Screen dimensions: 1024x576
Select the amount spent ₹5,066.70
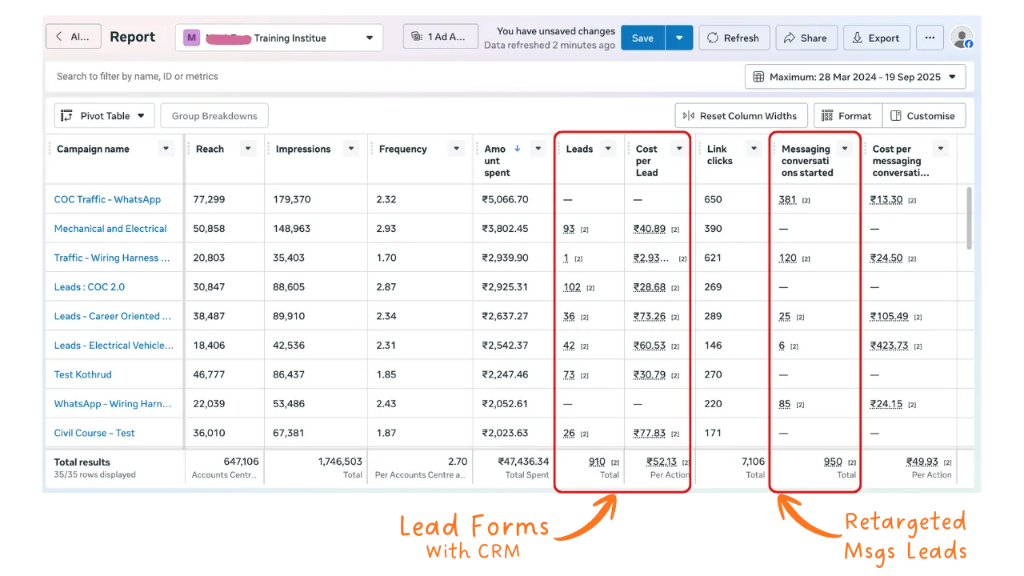point(505,199)
